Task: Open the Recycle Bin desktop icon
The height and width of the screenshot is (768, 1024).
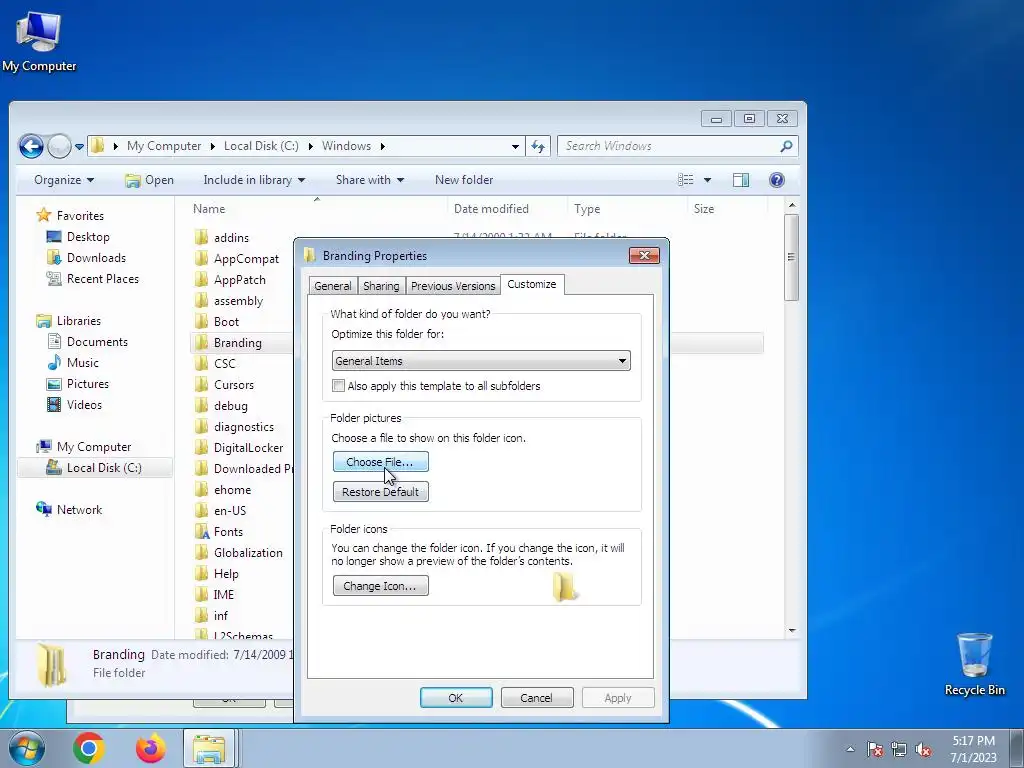Action: [x=974, y=664]
